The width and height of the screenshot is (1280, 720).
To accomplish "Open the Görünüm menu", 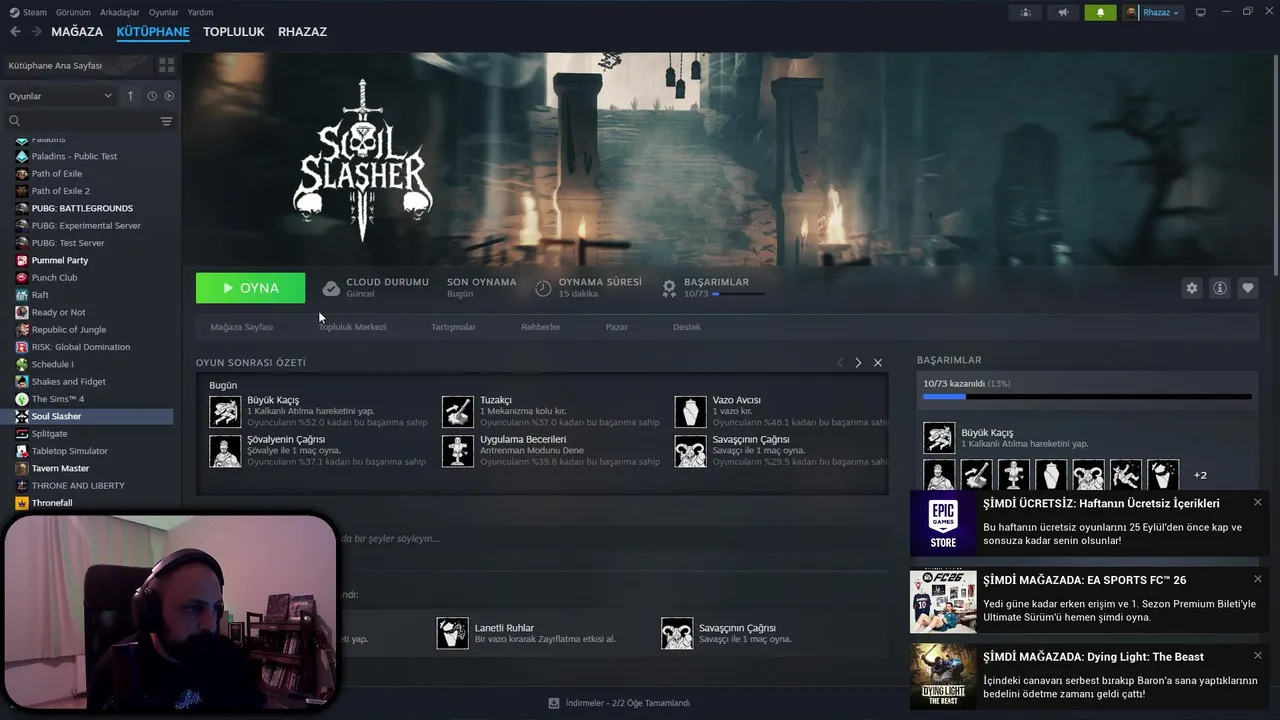I will (x=73, y=12).
